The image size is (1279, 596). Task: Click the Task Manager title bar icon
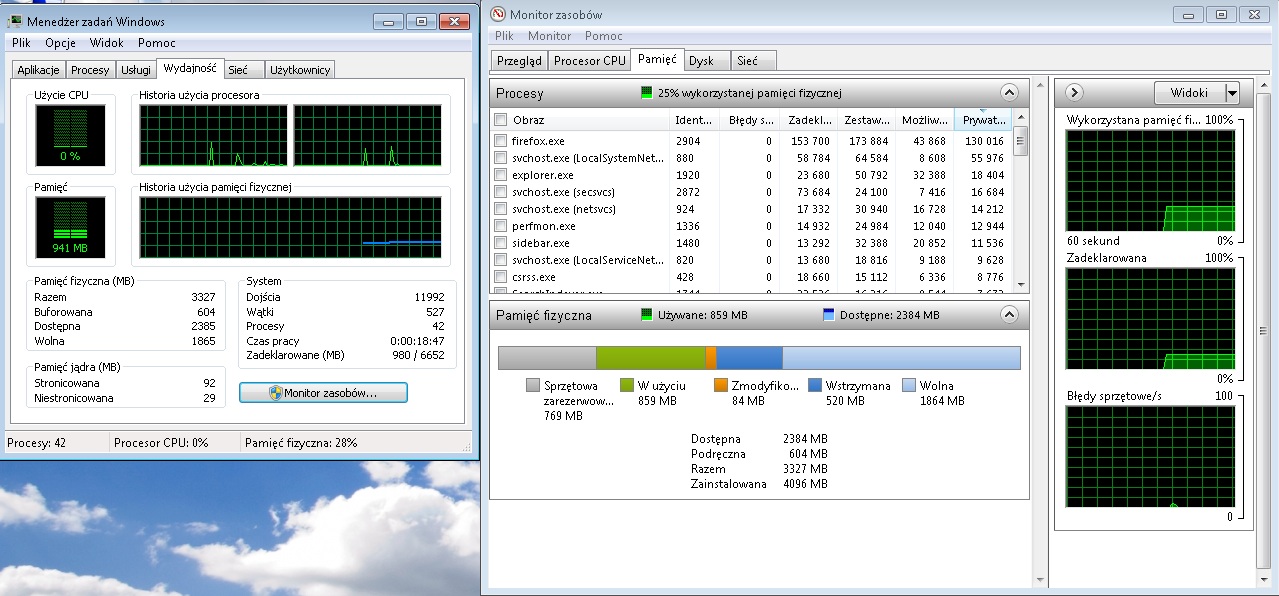(x=15, y=21)
